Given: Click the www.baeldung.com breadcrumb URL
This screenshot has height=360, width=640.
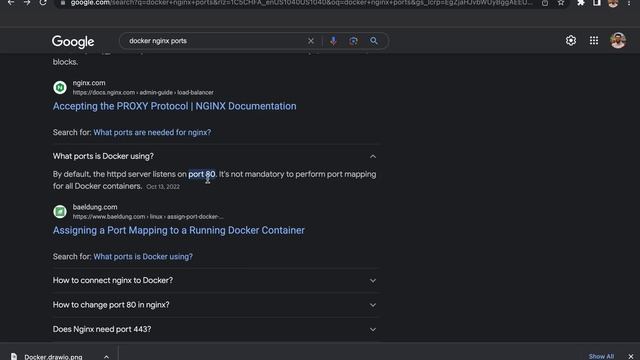Looking at the screenshot, I should 148,217.
